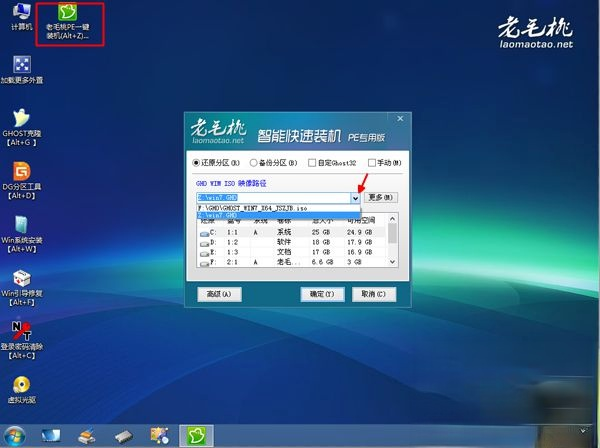Close the 智能快速装机 dialog

[400, 119]
